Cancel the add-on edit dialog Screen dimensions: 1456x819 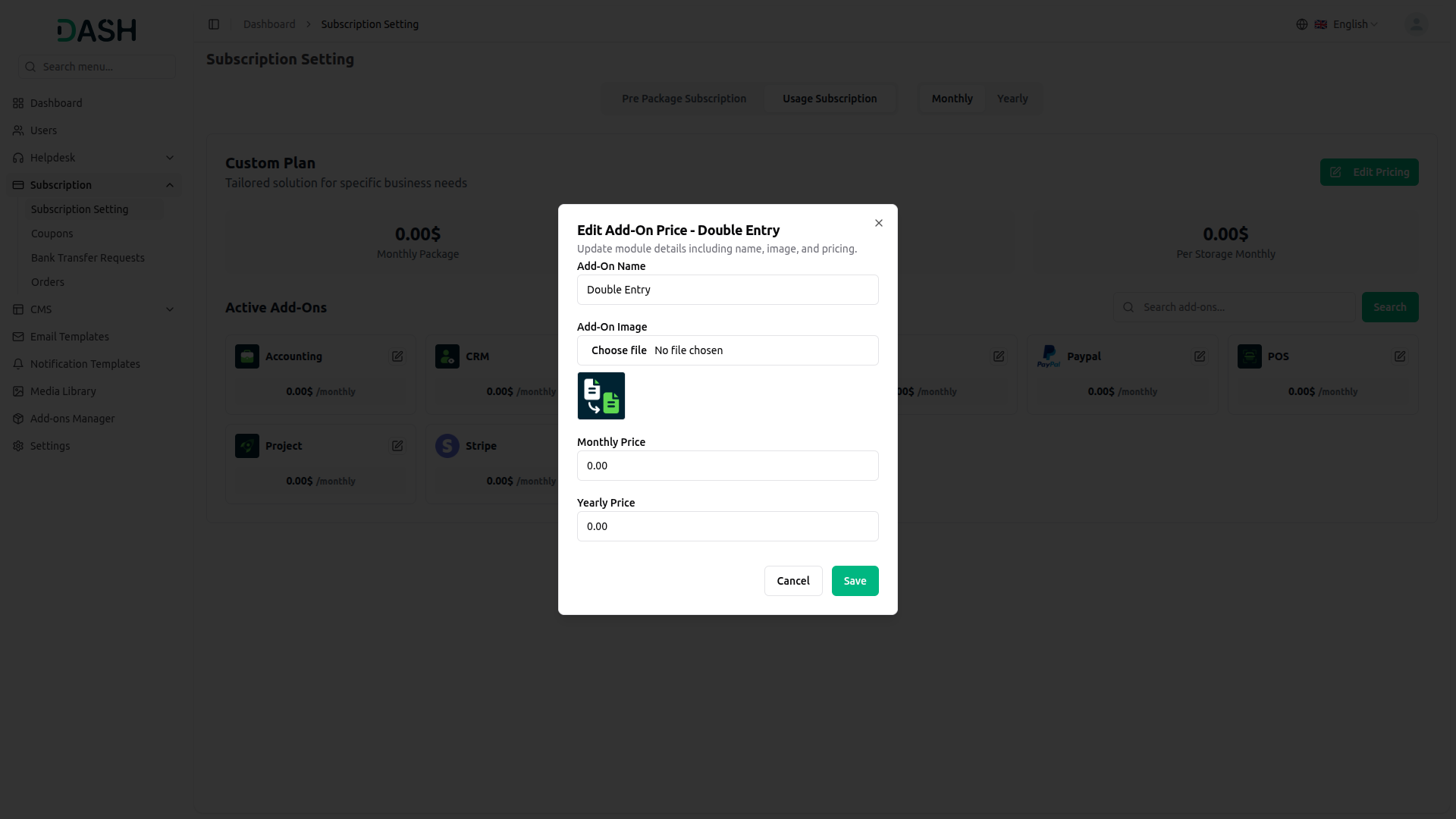tap(793, 581)
